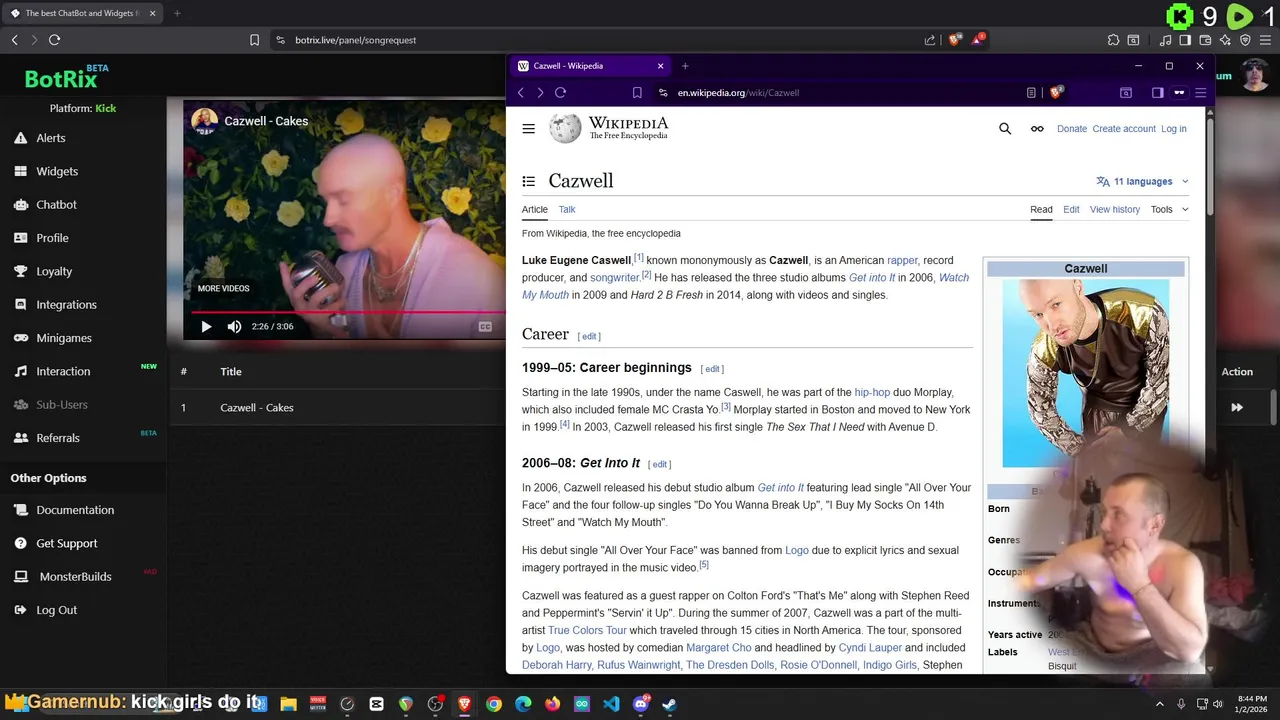Click the Wikipedia search magnifier icon

[x=1005, y=129]
